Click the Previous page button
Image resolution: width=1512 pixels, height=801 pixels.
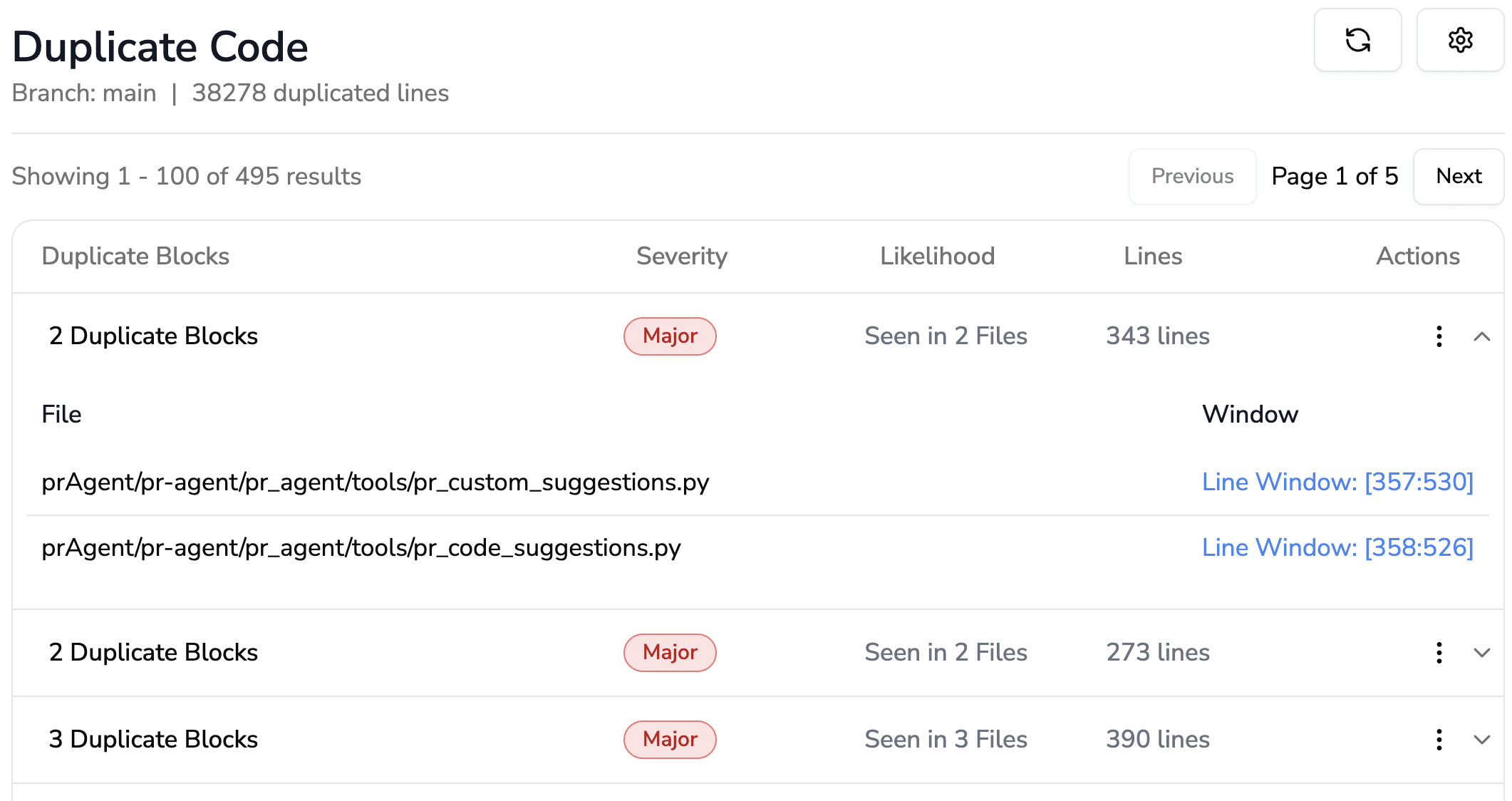coord(1191,176)
